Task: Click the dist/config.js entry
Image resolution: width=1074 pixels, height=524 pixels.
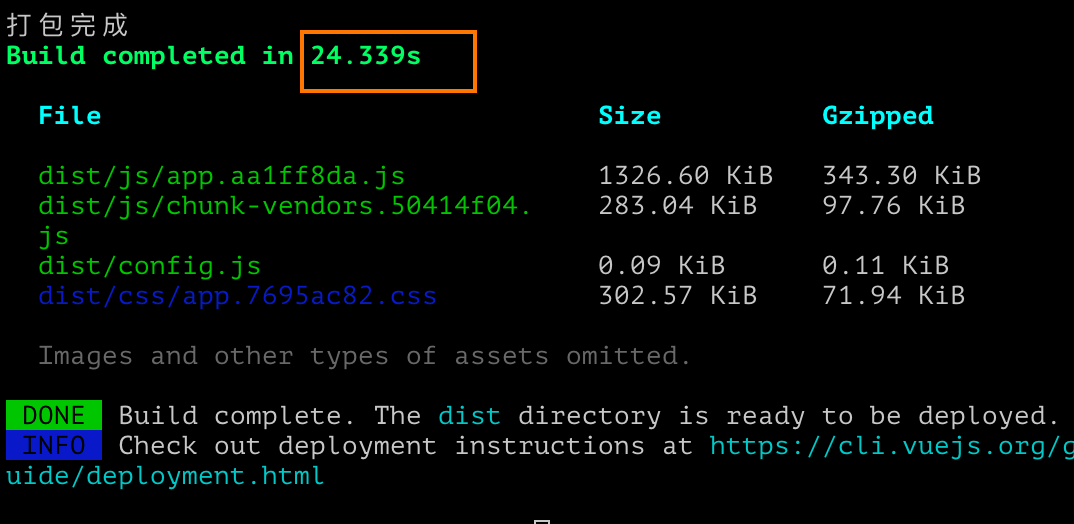Action: [x=149, y=266]
